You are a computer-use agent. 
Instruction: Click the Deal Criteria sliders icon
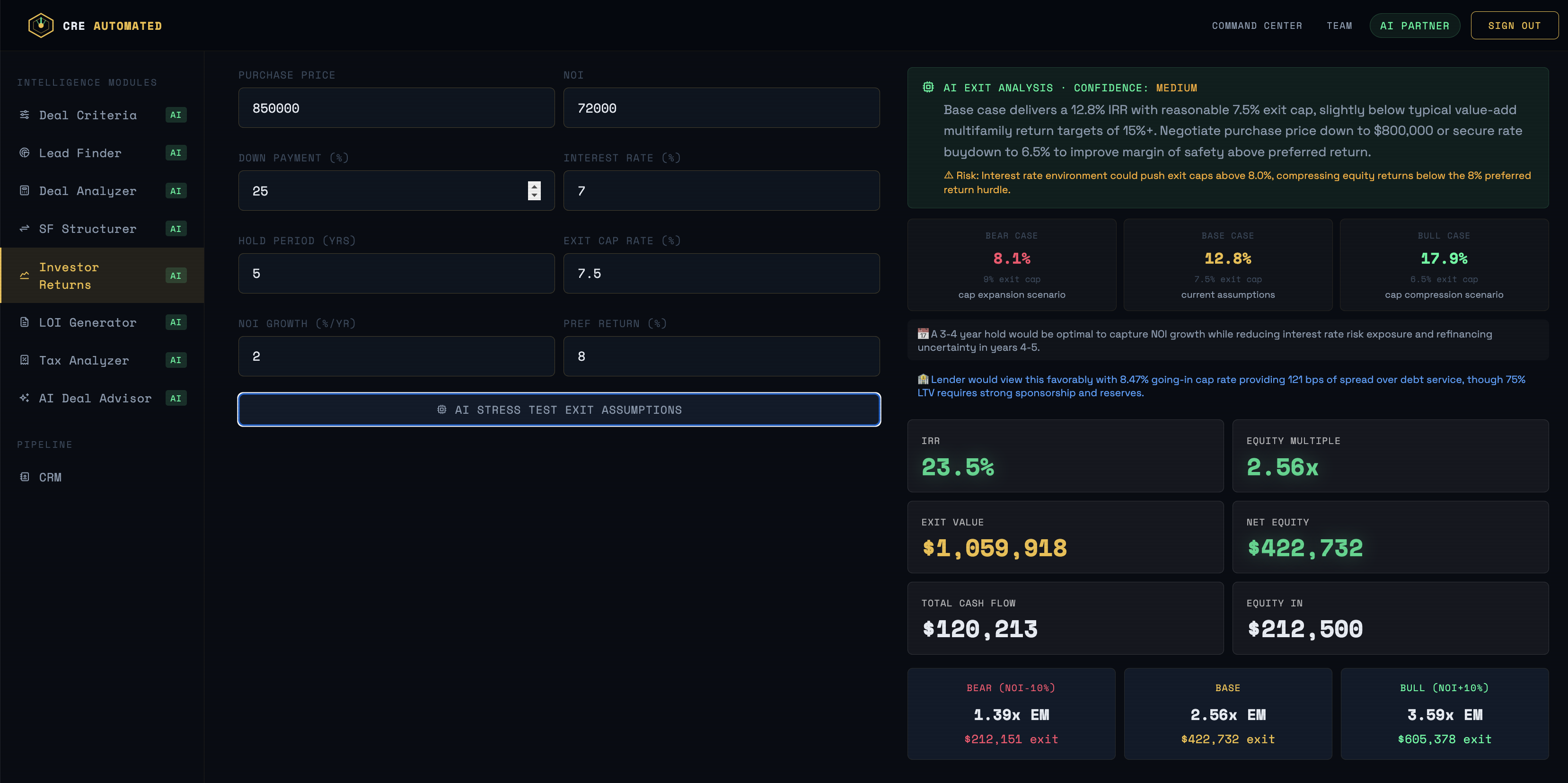click(x=24, y=115)
